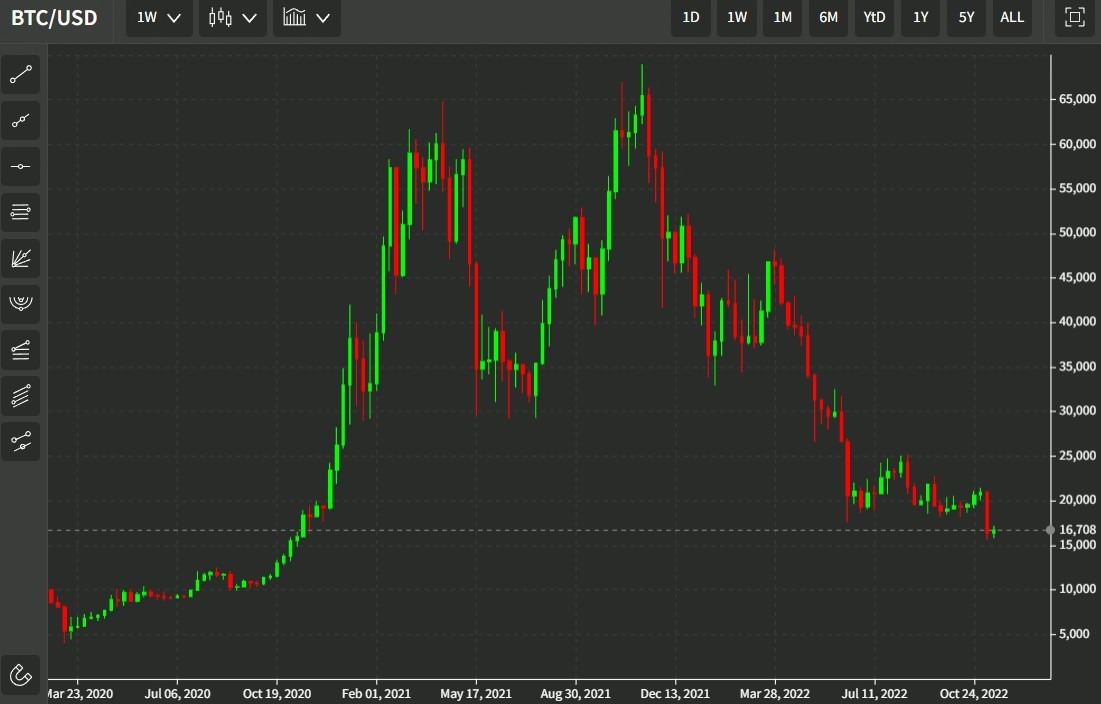Click the 55,000 price axis label
Image resolution: width=1101 pixels, height=704 pixels.
[x=1077, y=188]
